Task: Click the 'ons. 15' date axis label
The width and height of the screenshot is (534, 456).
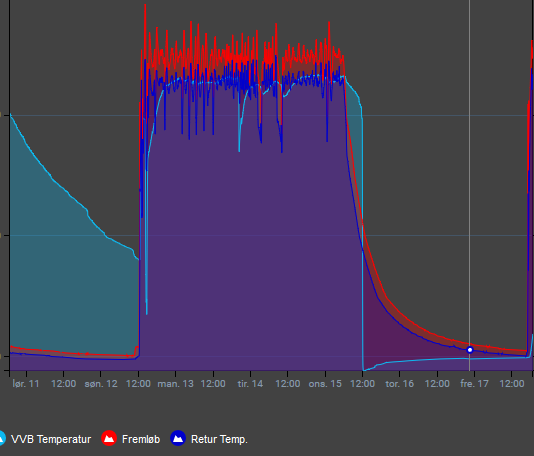Action: tap(325, 383)
